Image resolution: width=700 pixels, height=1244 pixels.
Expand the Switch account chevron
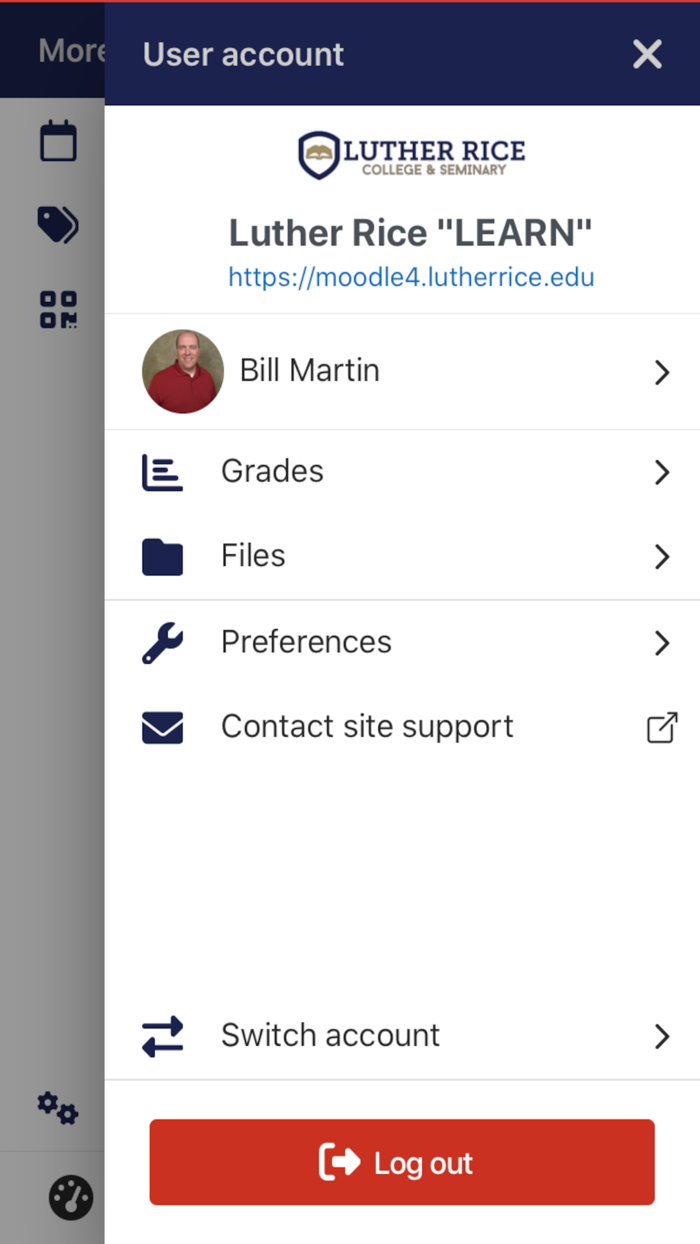(661, 1037)
